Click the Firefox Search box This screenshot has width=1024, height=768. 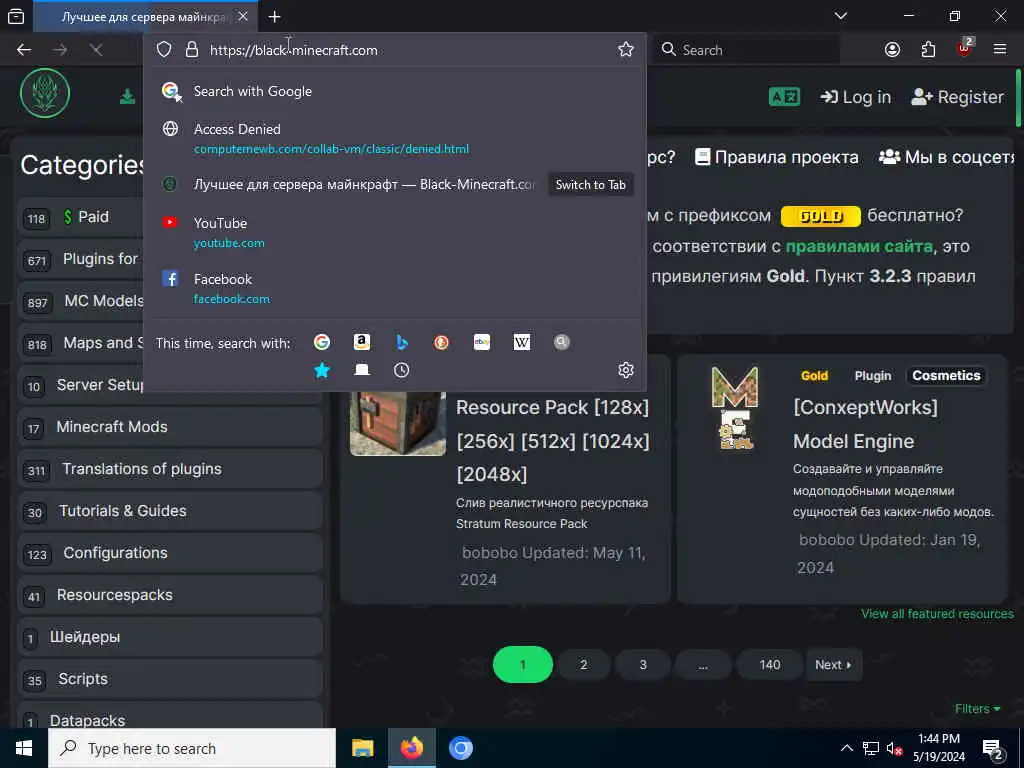tap(748, 50)
